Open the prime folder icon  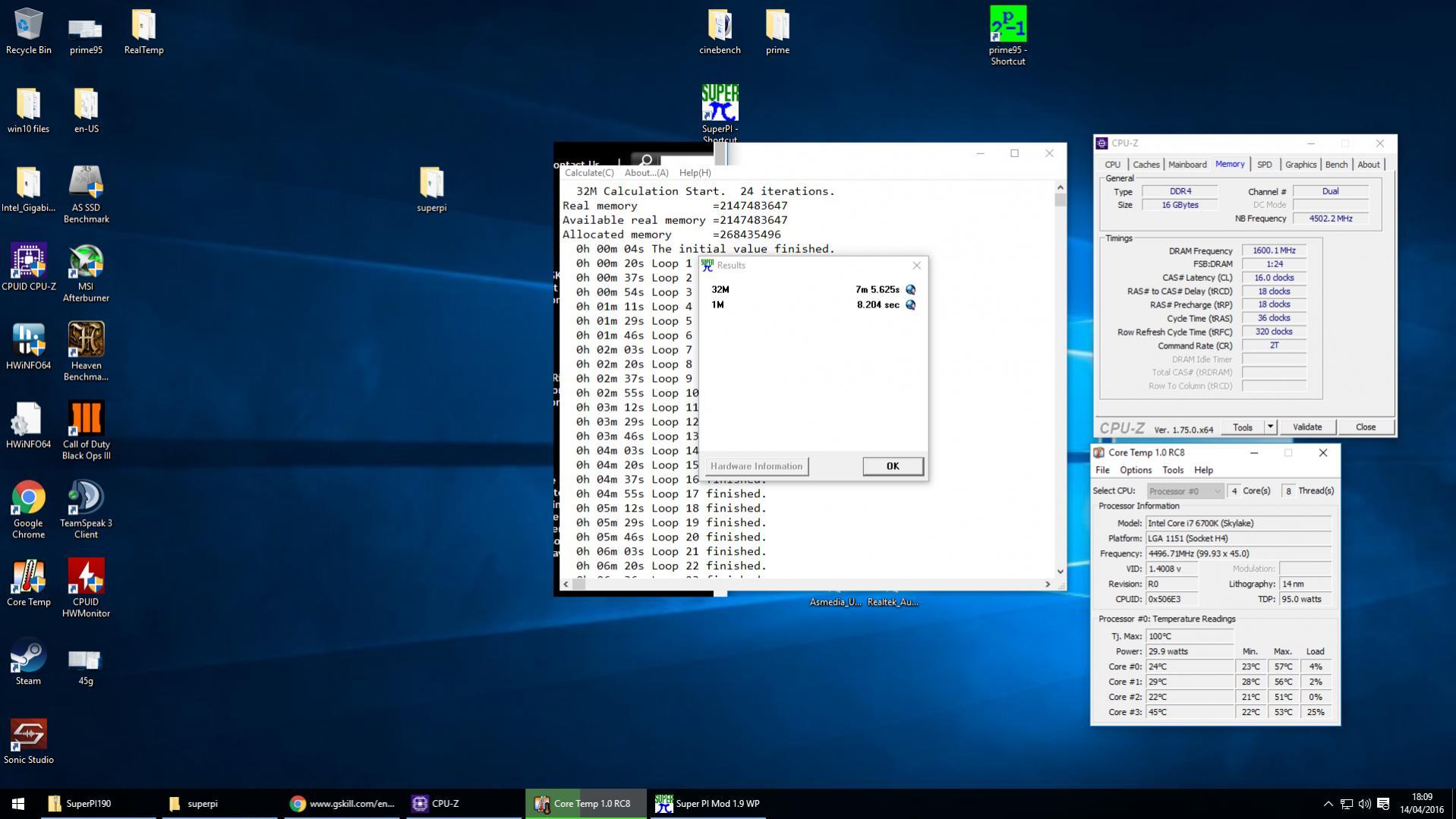click(x=777, y=31)
